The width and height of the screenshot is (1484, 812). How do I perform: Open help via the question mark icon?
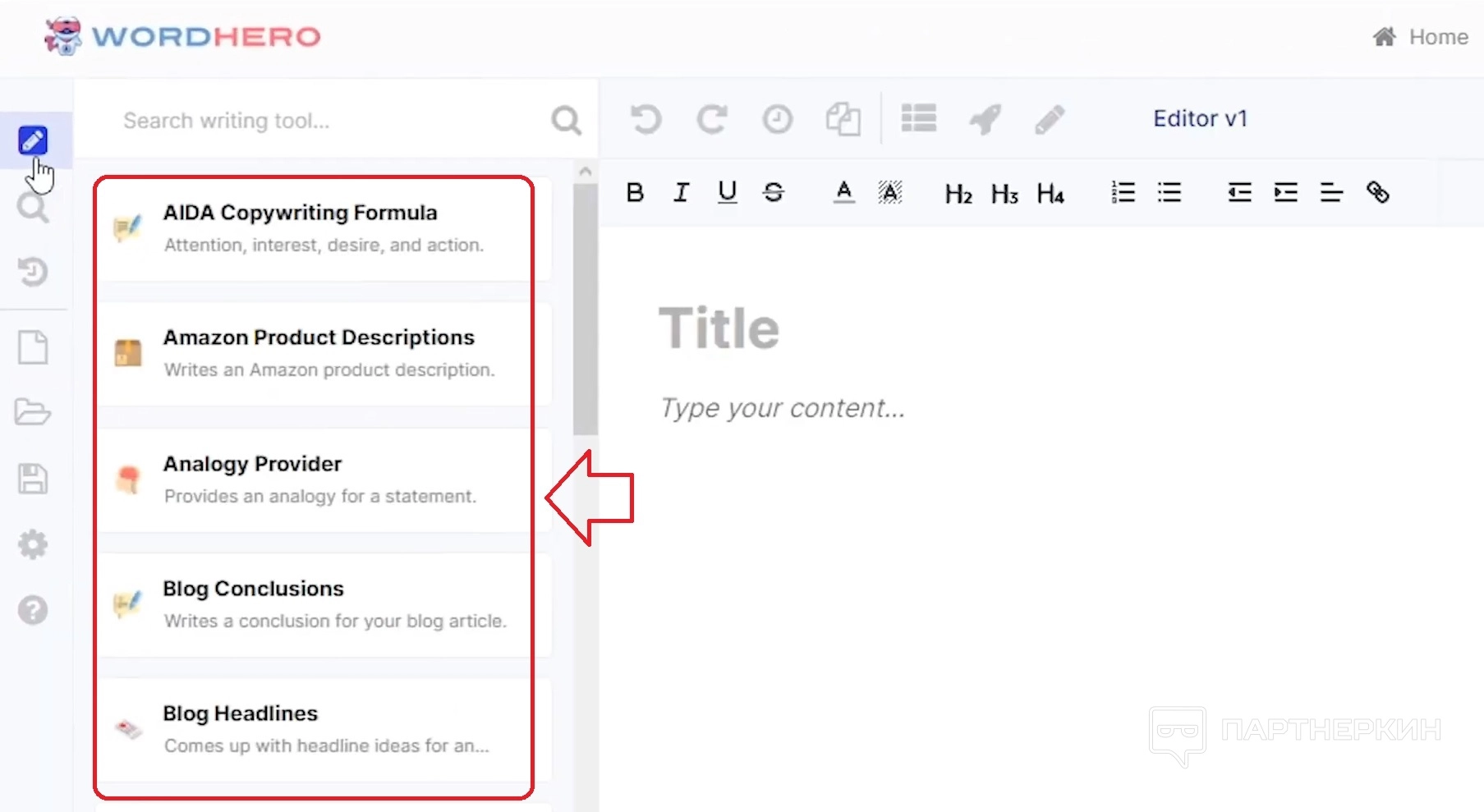[x=33, y=610]
